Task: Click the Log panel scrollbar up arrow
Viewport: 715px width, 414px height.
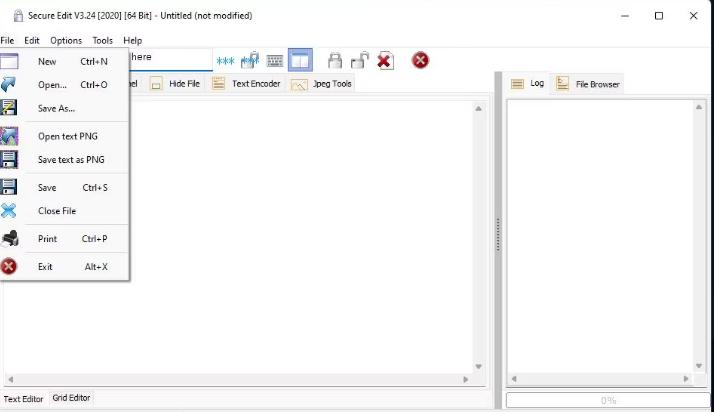Action: click(x=699, y=107)
